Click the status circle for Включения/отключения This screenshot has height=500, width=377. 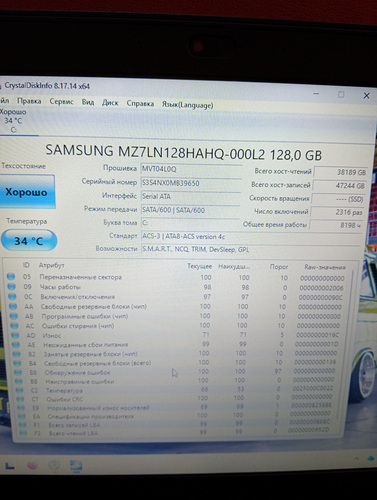coord(12,296)
